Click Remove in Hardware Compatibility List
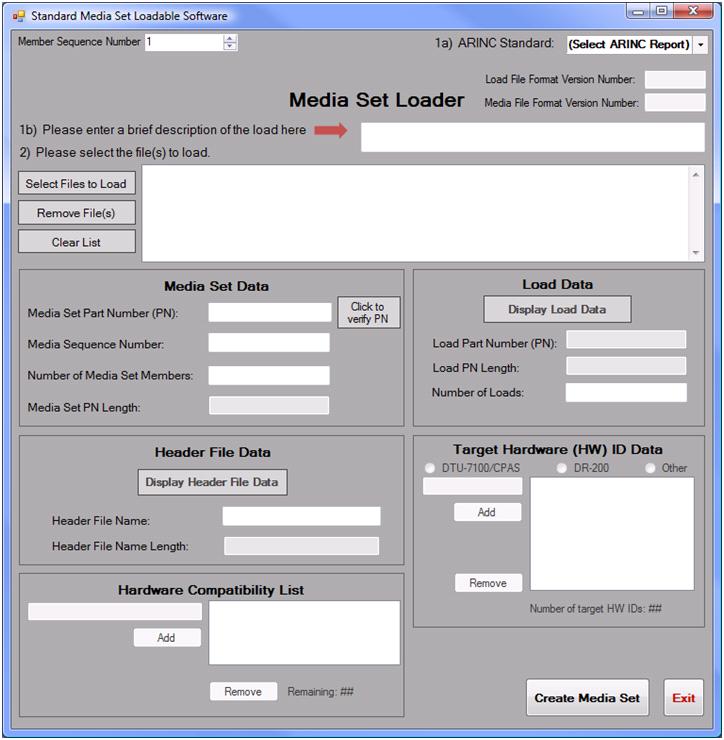724x740 pixels. click(x=244, y=691)
